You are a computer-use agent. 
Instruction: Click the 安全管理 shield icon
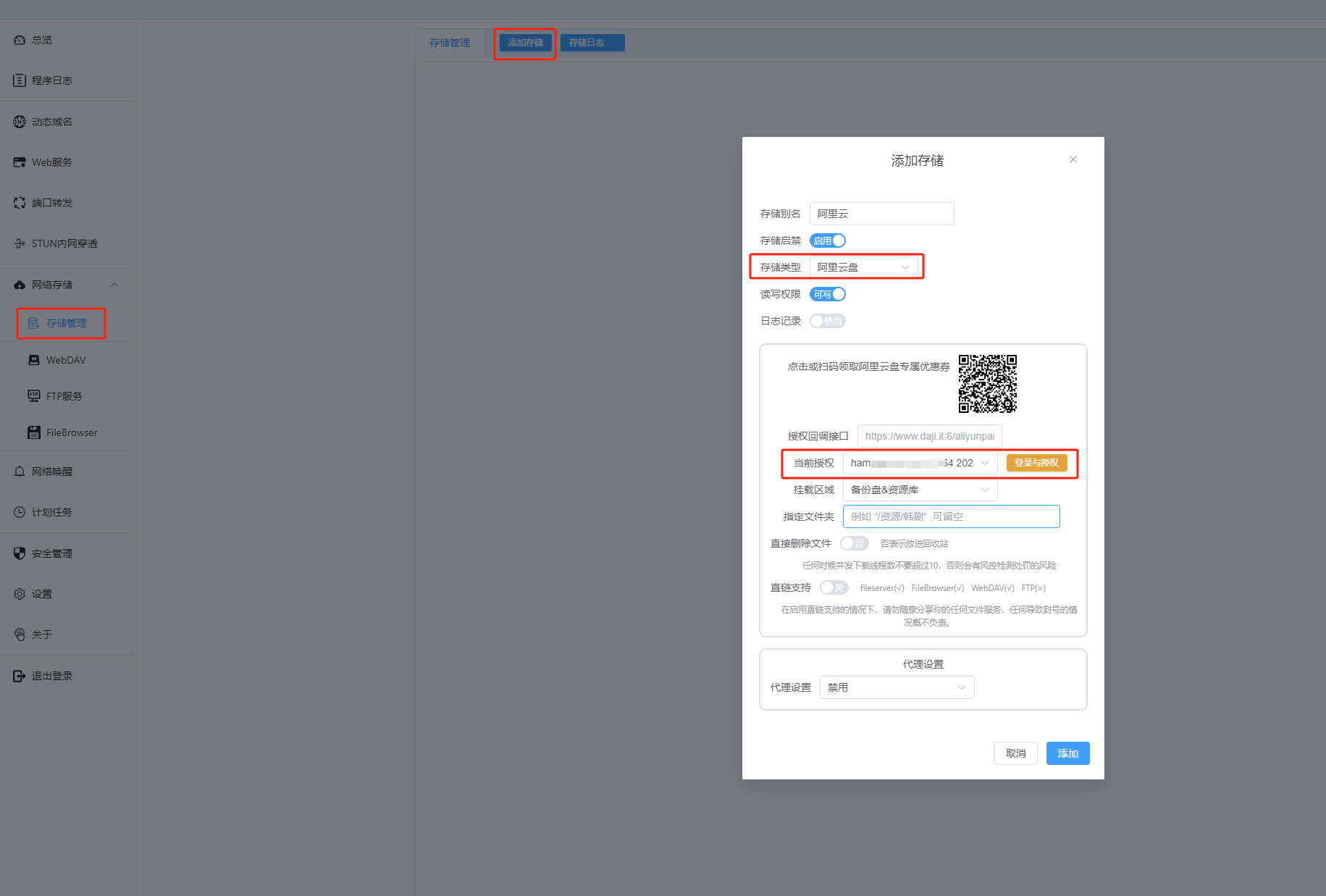20,553
